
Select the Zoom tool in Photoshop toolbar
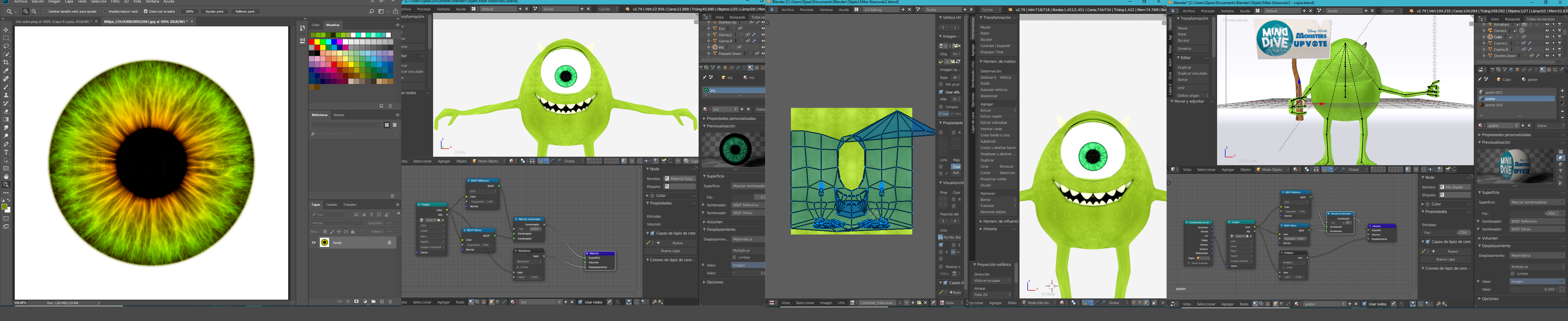6,185
